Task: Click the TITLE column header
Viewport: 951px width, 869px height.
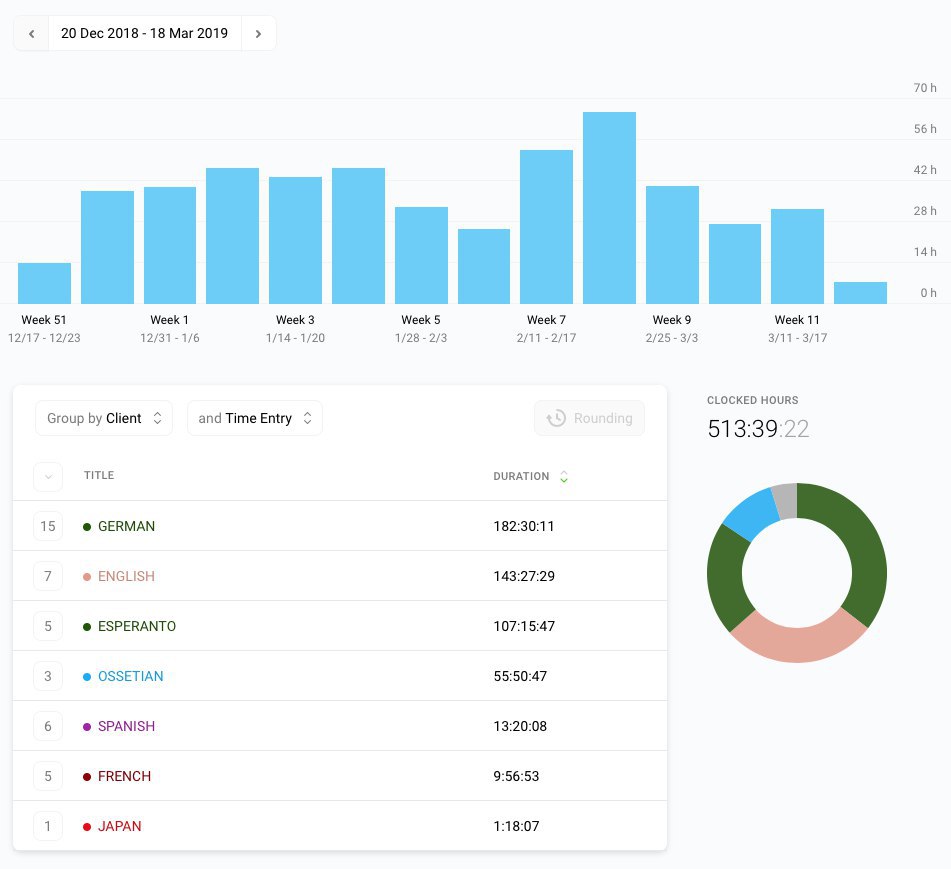Action: point(99,475)
